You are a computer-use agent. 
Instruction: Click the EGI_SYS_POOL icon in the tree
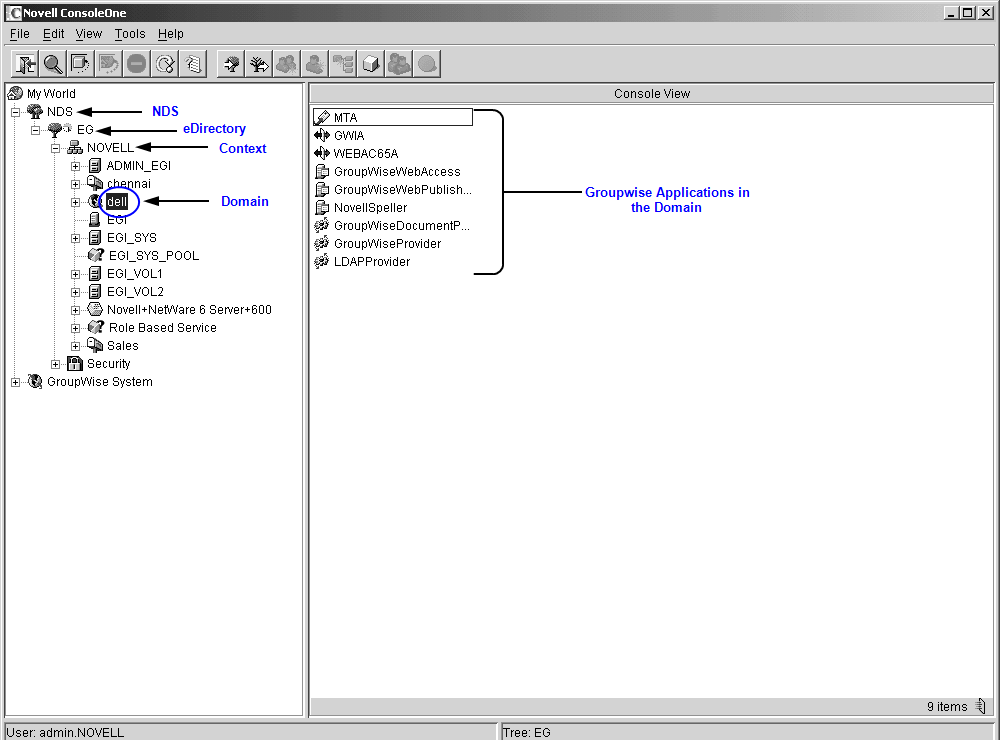pos(96,255)
